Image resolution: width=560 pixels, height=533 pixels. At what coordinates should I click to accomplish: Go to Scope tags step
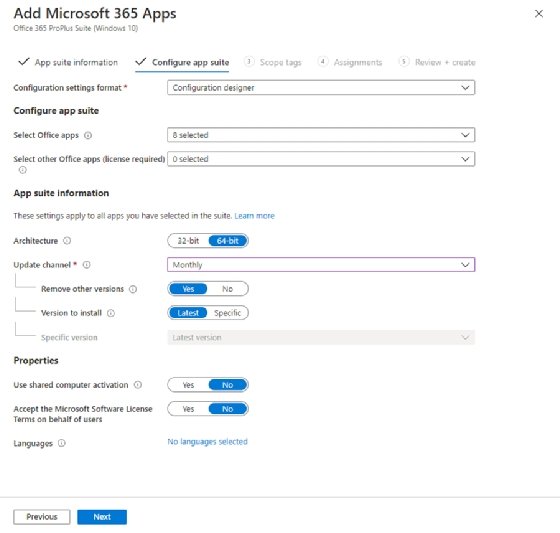pyautogui.click(x=273, y=62)
